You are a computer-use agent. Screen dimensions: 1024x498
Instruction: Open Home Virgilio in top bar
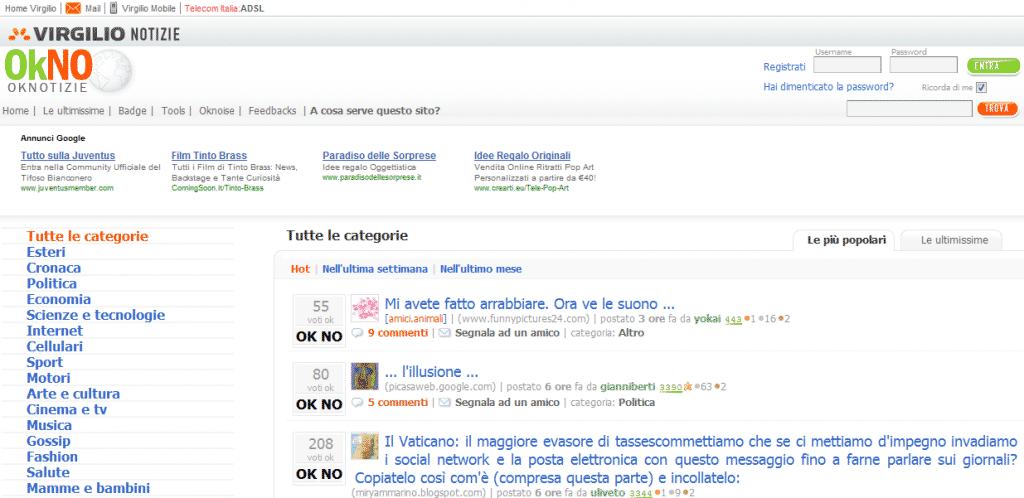tap(30, 8)
